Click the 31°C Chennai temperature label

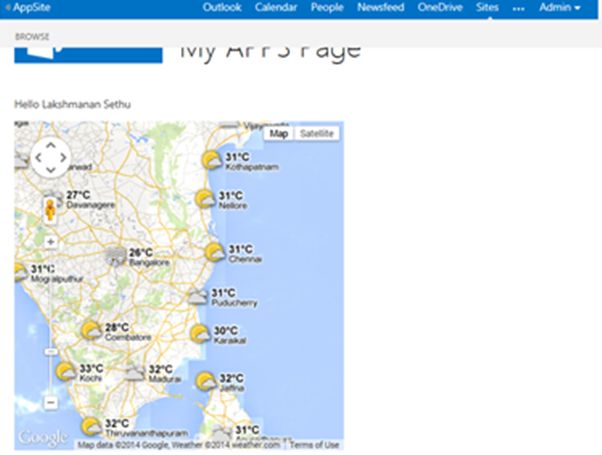click(241, 250)
